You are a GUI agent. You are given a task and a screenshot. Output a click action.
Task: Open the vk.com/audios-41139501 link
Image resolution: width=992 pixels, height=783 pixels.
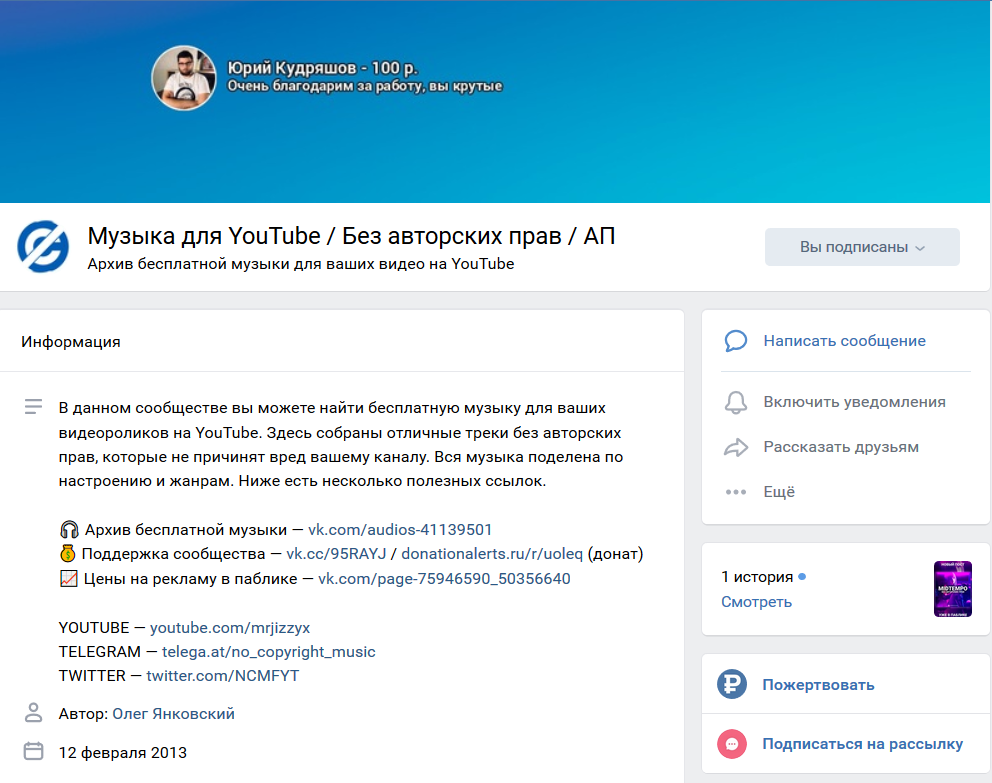click(x=400, y=529)
